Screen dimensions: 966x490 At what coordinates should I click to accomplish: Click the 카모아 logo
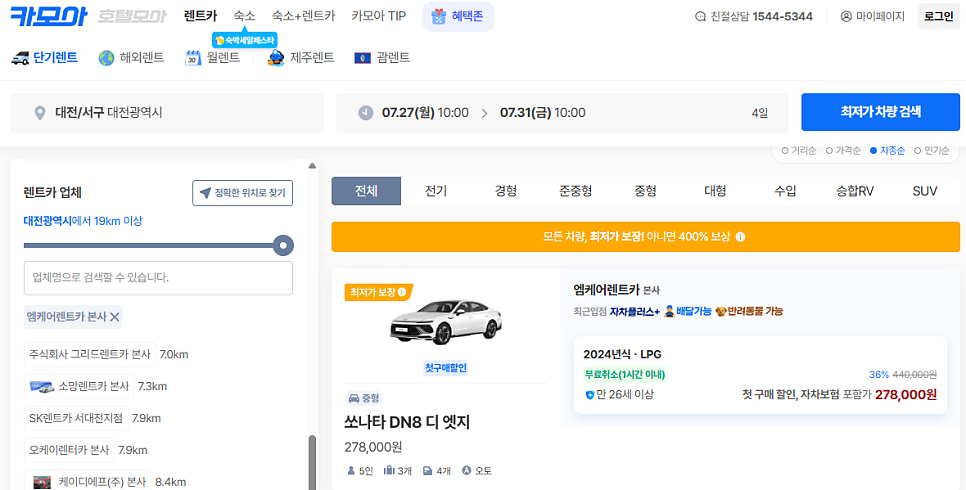49,16
